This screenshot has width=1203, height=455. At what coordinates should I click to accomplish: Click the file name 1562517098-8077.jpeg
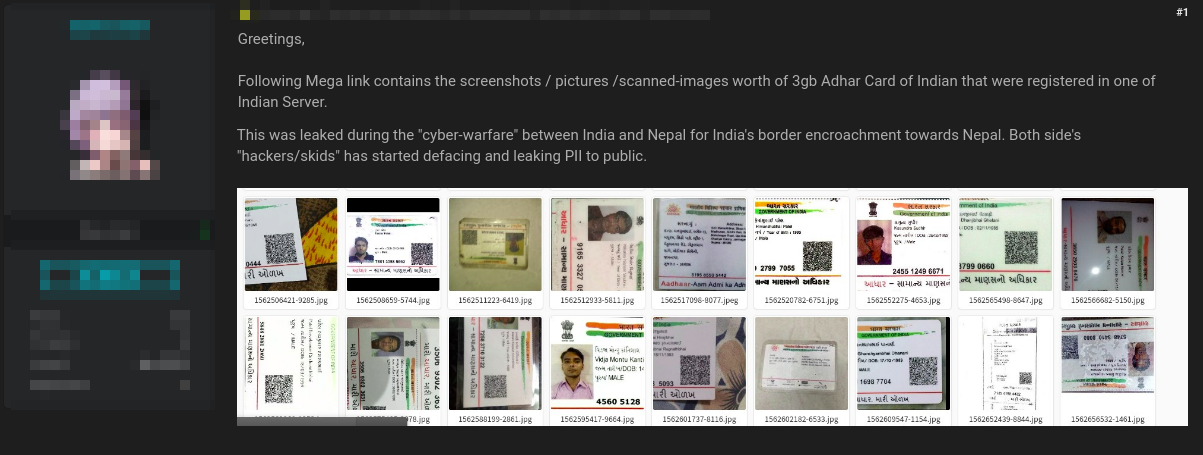click(x=699, y=300)
